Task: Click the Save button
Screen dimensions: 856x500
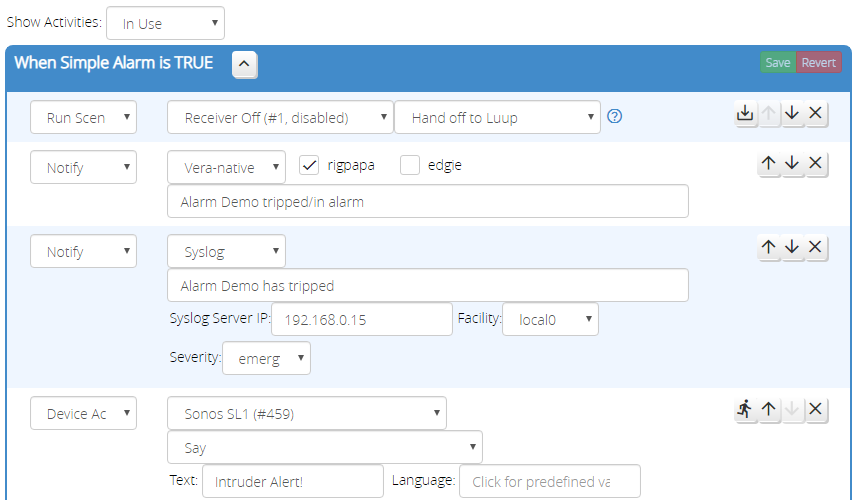Action: (x=777, y=63)
